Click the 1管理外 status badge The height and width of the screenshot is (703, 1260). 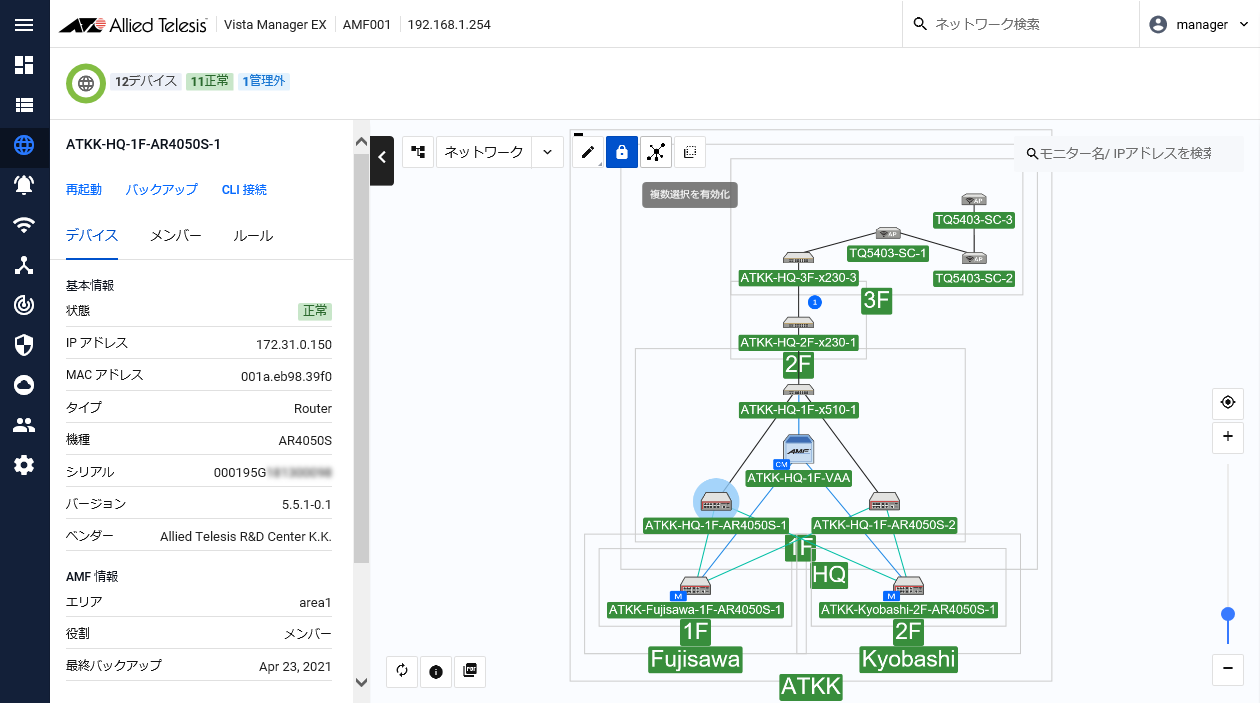[x=264, y=81]
